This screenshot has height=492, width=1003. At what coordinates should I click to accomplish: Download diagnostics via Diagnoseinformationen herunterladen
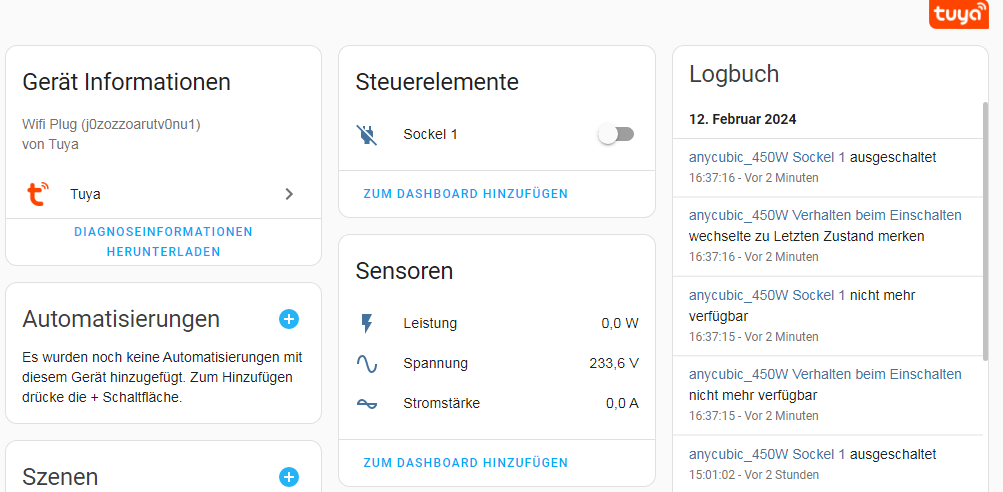tap(164, 242)
